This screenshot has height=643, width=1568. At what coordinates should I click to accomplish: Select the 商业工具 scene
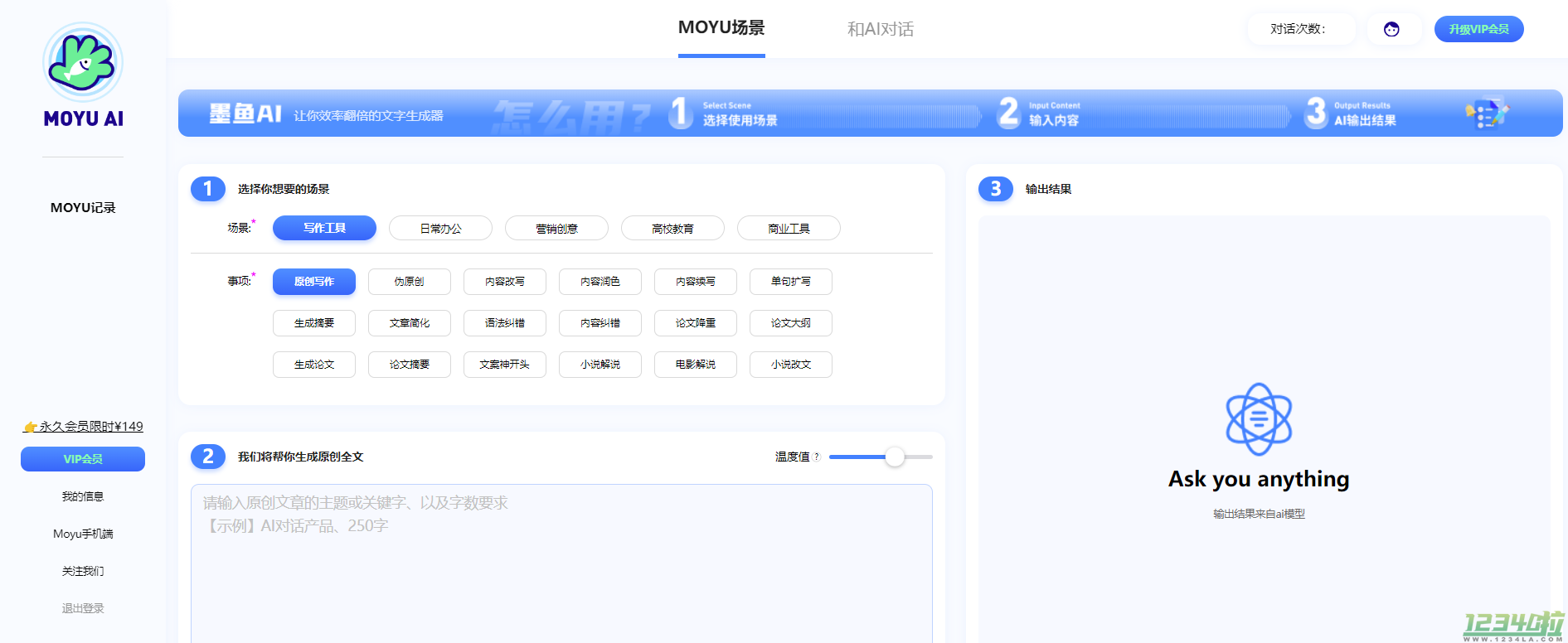click(x=789, y=228)
